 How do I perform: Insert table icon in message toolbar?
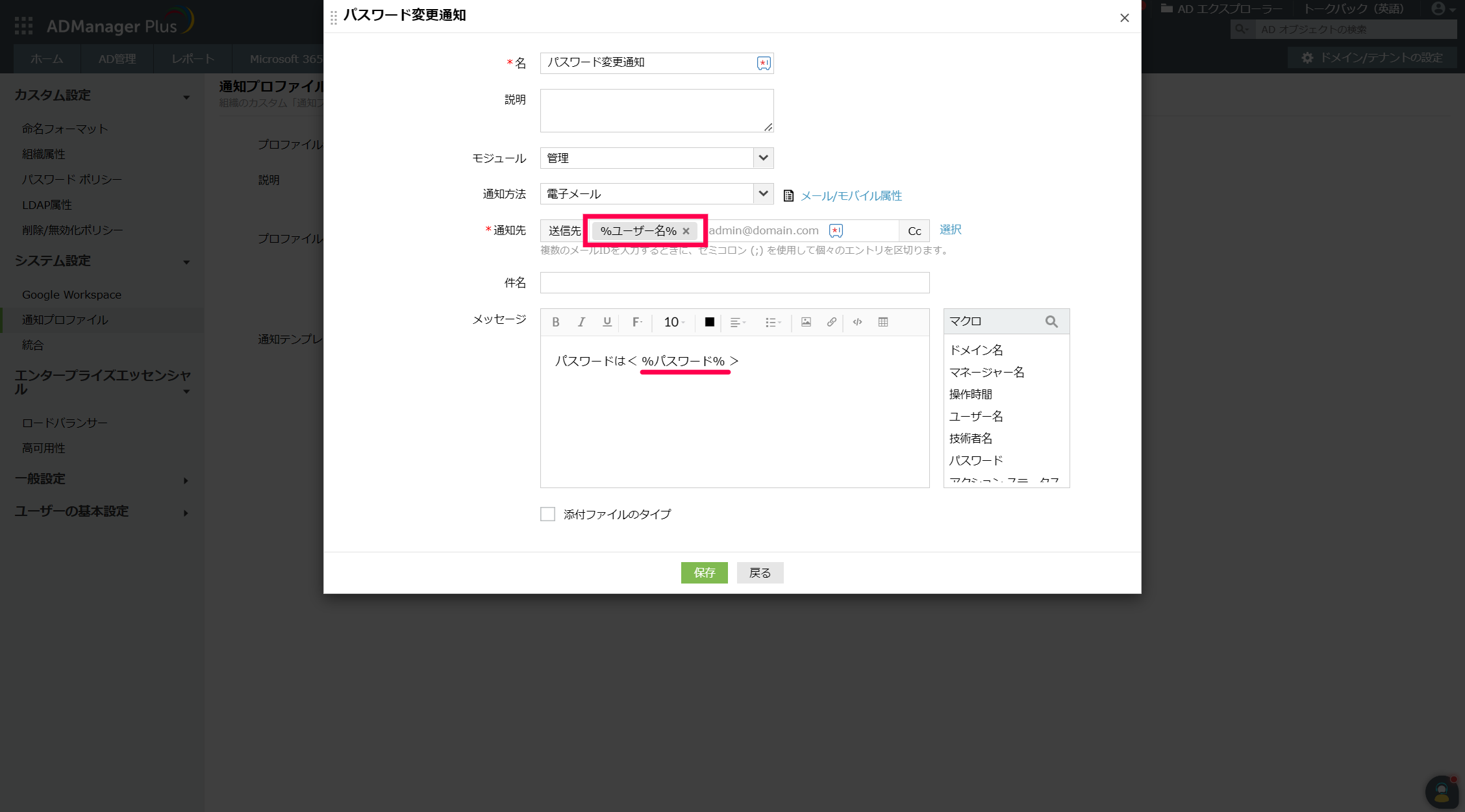tap(883, 322)
